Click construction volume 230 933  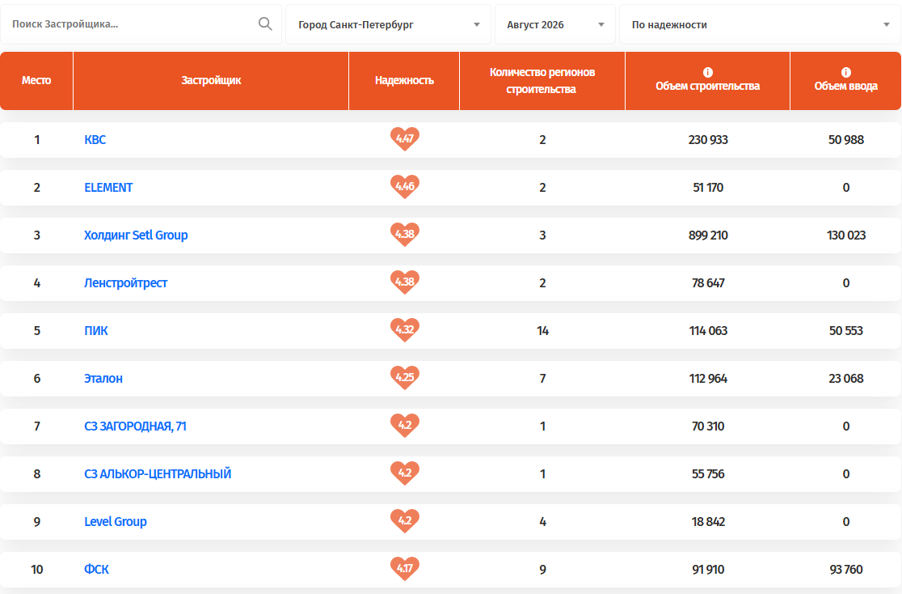click(708, 140)
